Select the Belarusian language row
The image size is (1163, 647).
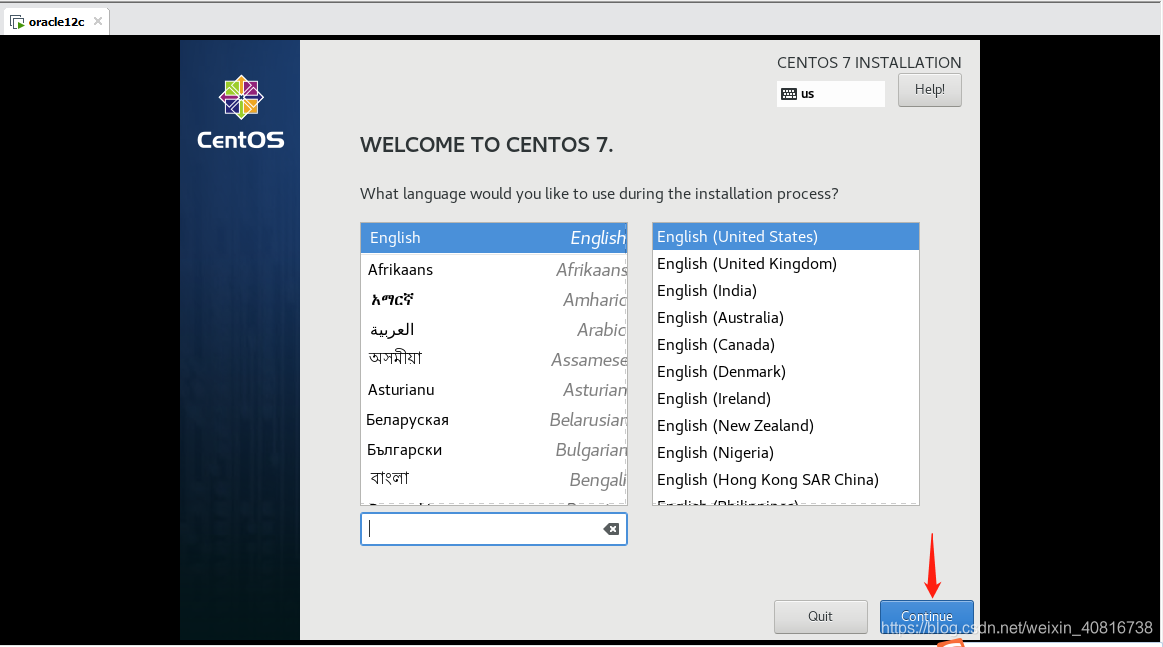point(494,420)
